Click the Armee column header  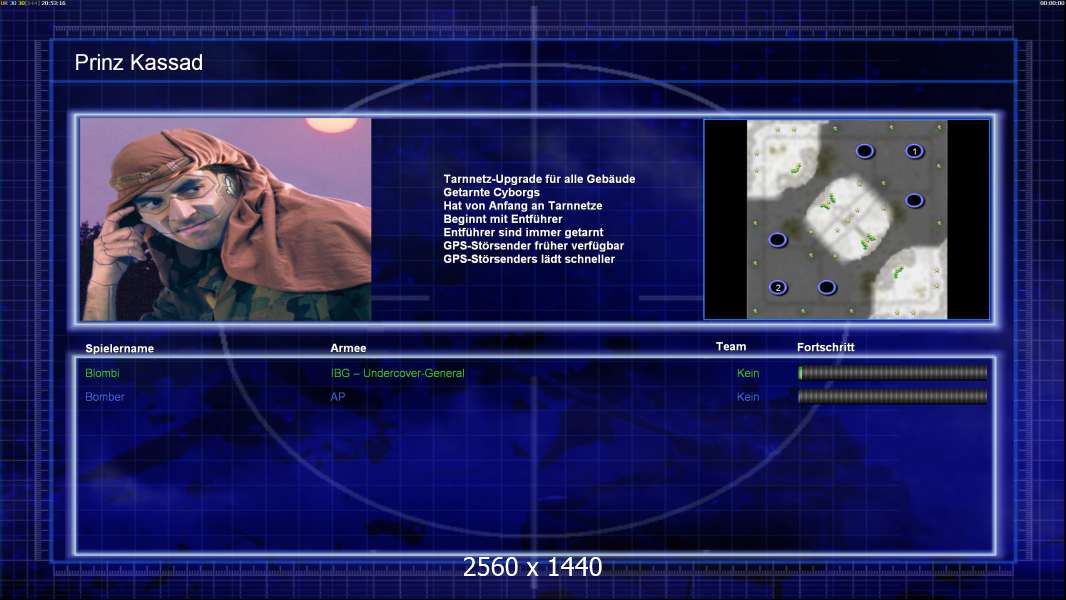click(348, 348)
